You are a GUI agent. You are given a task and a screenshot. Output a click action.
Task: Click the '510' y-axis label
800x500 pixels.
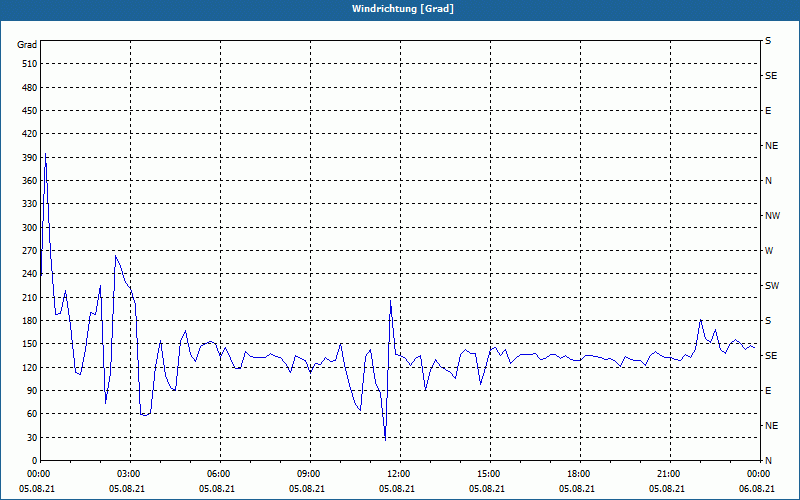pos(30,64)
